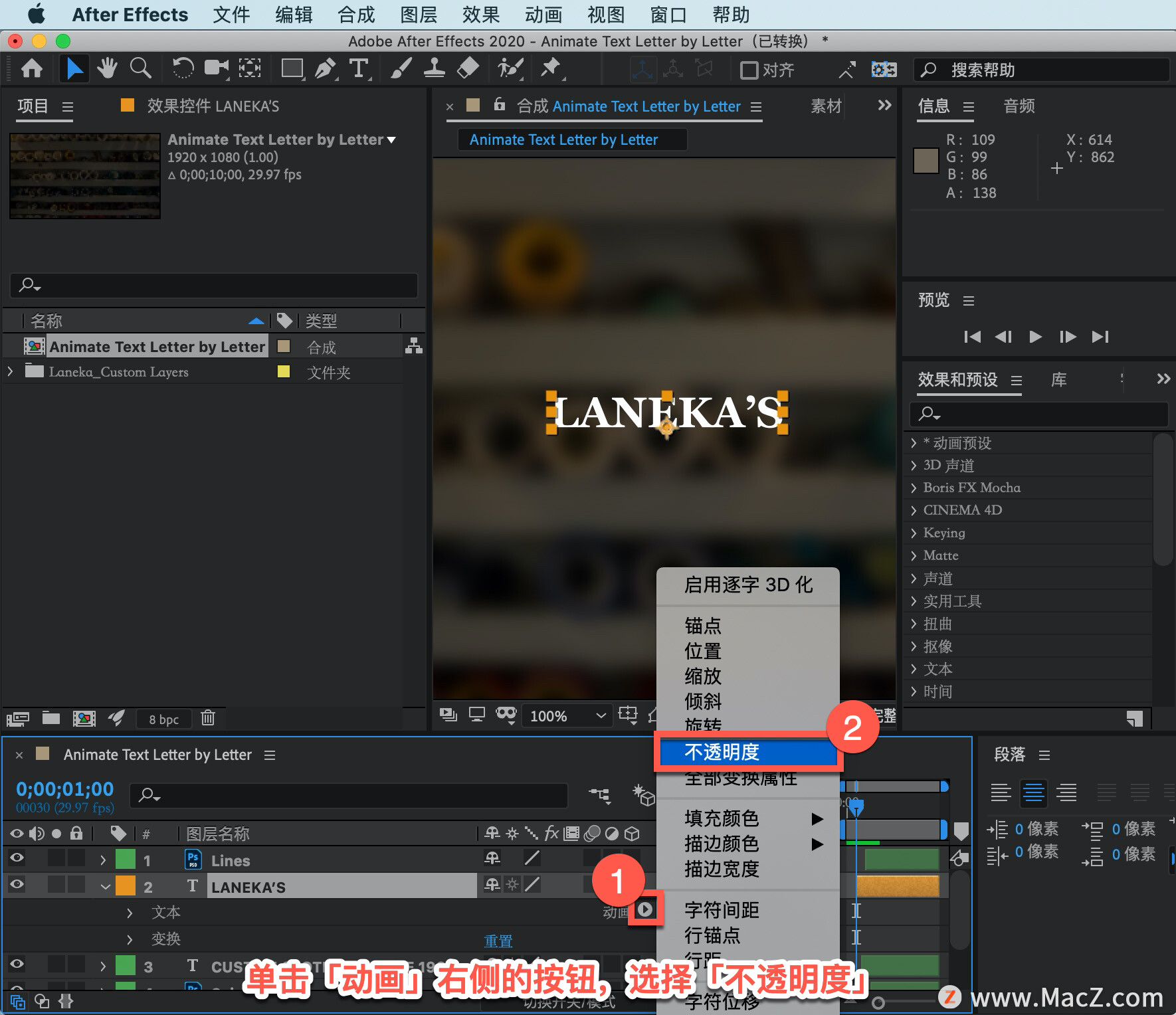Click the composition mini-flowchart icon in timeline
1176x1015 pixels.
[x=600, y=794]
